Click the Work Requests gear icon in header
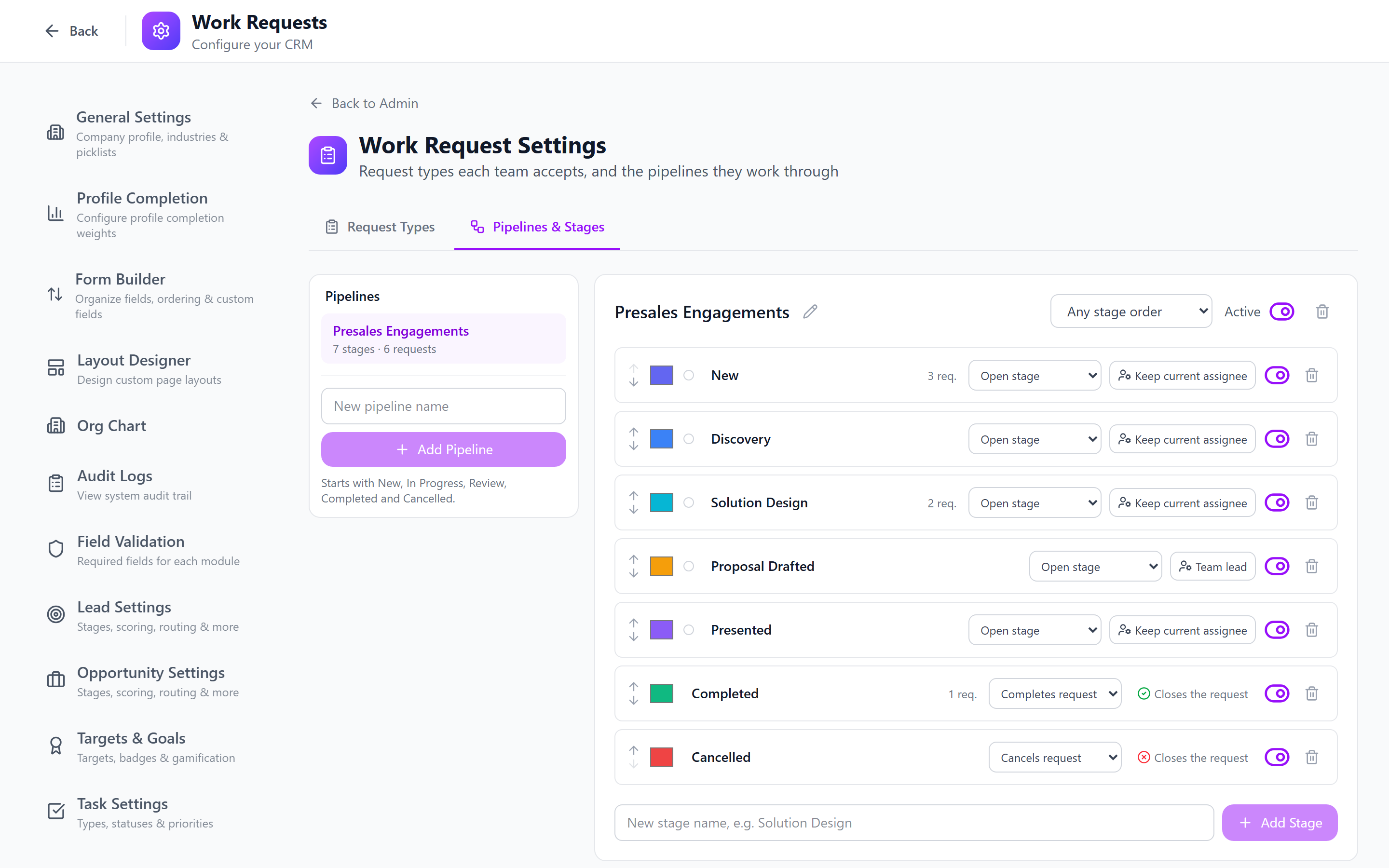This screenshot has width=1389, height=868. point(161,31)
